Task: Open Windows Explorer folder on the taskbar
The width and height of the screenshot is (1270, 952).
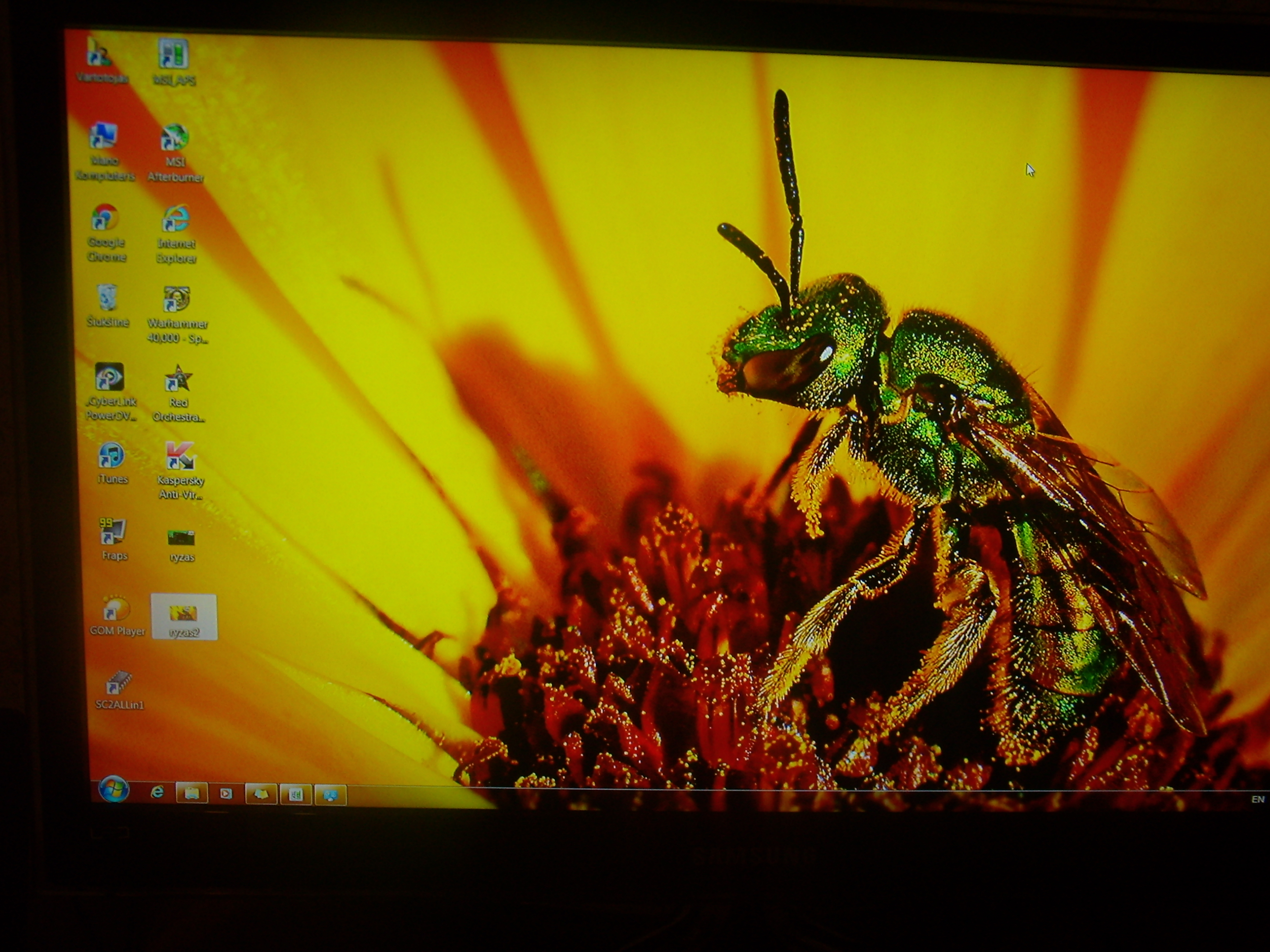Action: (x=192, y=793)
